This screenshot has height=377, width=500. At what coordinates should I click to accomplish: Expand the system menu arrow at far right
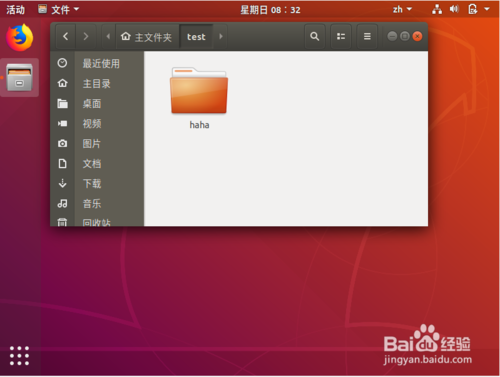[487, 9]
